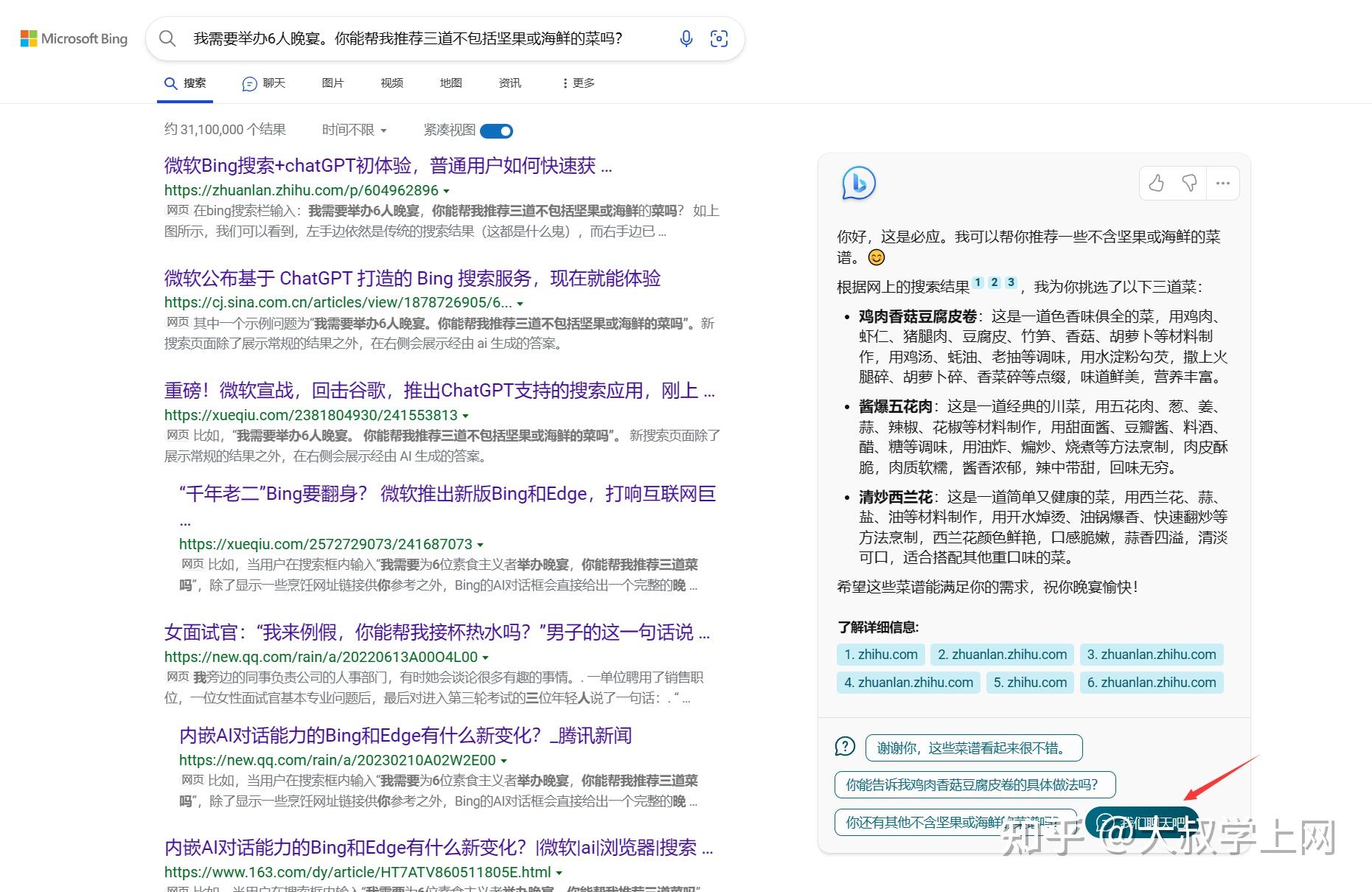Click URL https://new.qq.com/rain/a/20230210A02W2E00

tap(338, 760)
